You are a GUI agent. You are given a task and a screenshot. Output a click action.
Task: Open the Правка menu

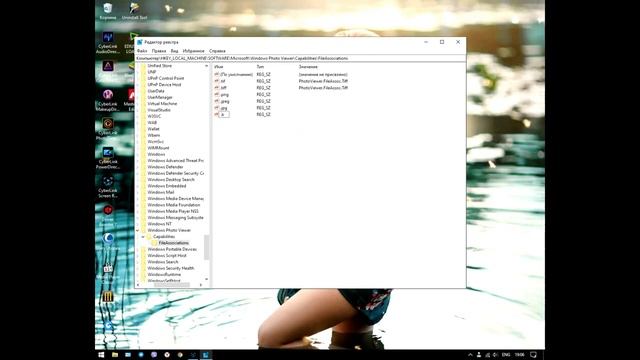coord(159,51)
